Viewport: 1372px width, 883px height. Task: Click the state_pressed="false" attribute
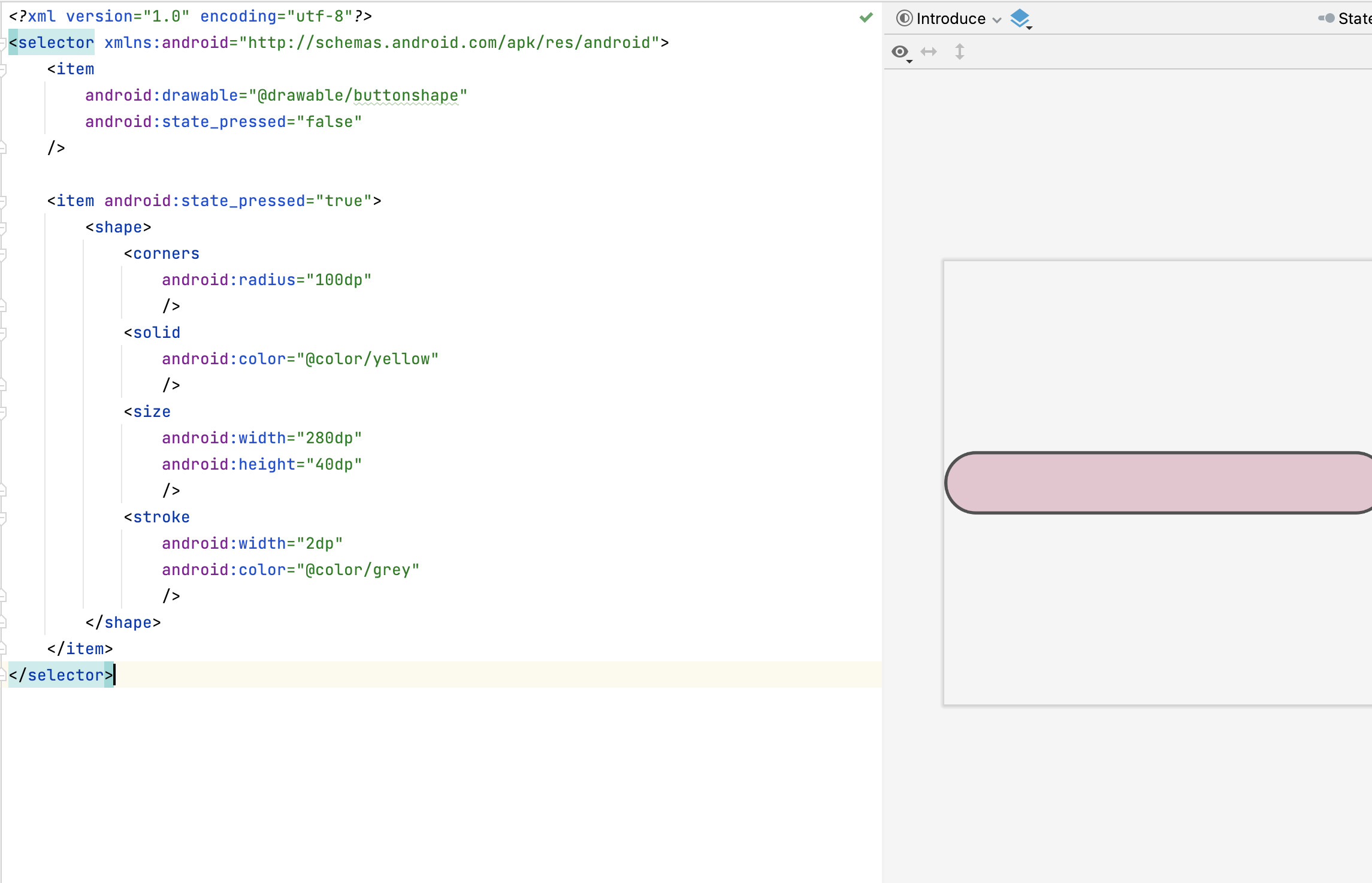tap(223, 122)
